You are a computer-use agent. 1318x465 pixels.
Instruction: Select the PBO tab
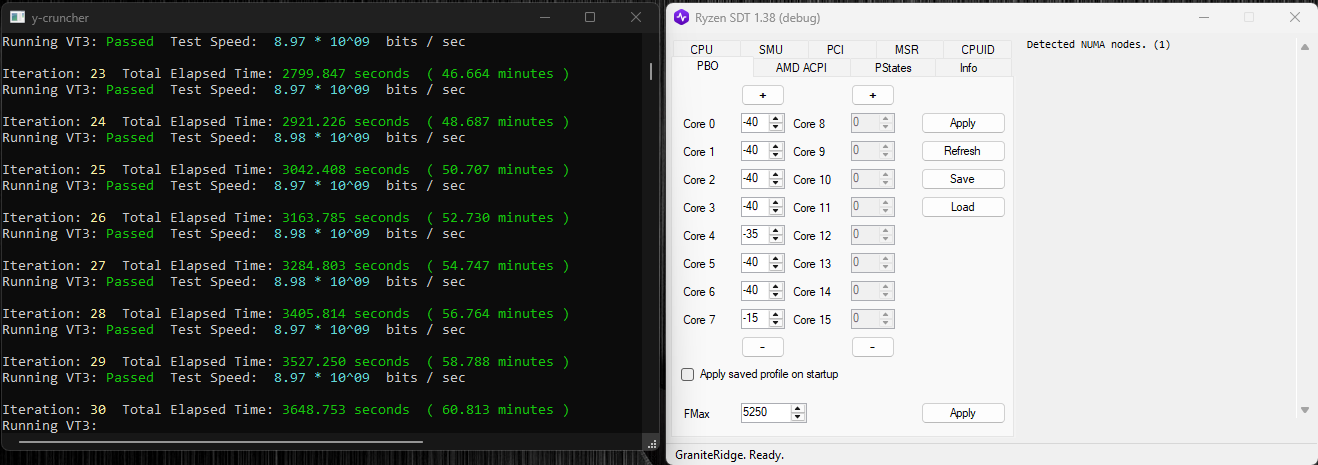[709, 66]
